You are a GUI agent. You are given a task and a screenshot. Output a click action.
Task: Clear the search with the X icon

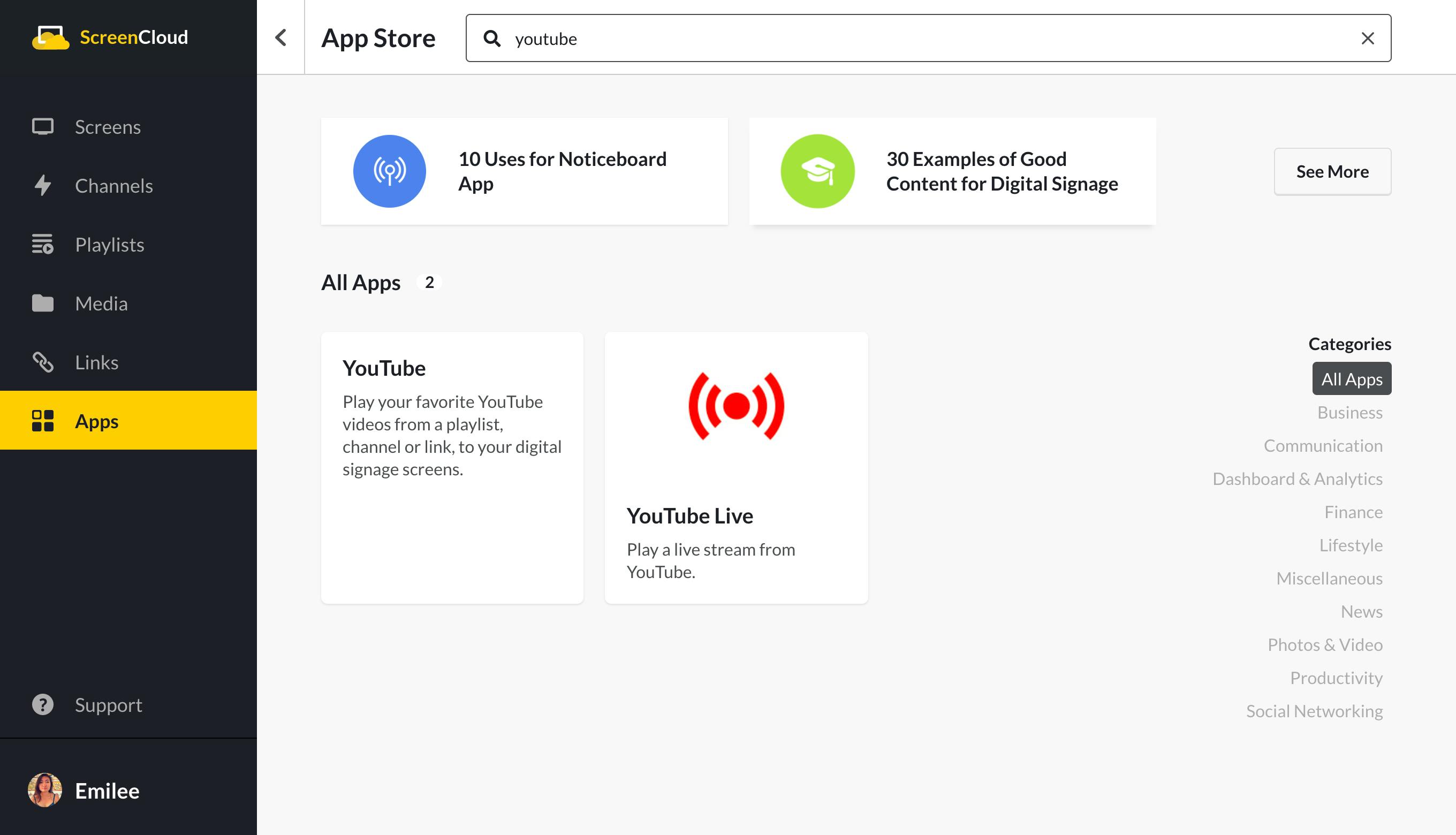pyautogui.click(x=1368, y=39)
